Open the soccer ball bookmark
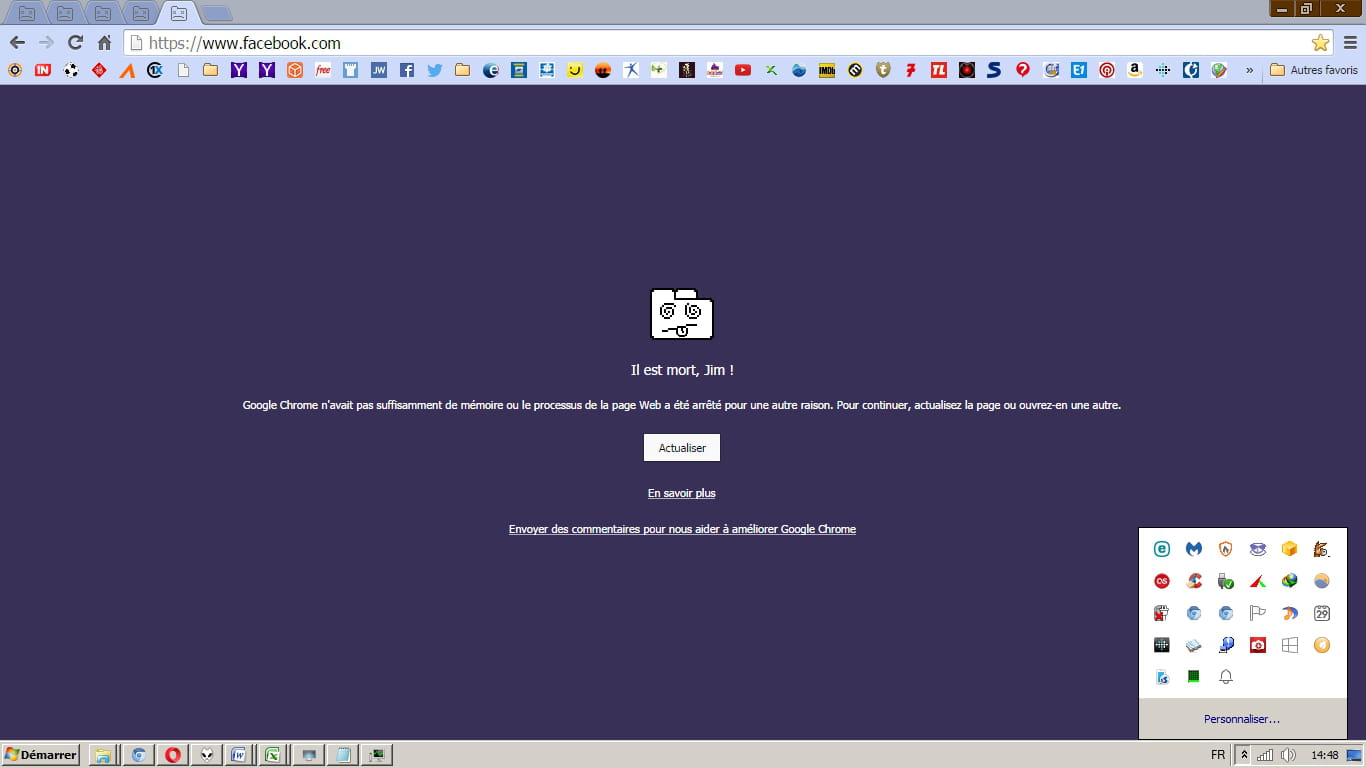The width and height of the screenshot is (1366, 768). point(70,70)
